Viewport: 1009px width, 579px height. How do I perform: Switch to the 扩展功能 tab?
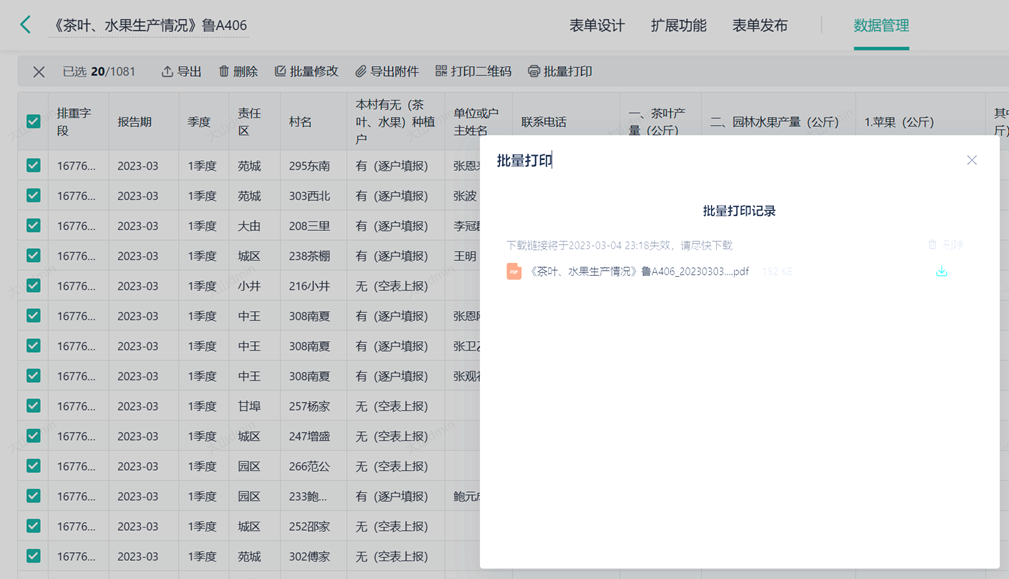(x=678, y=26)
